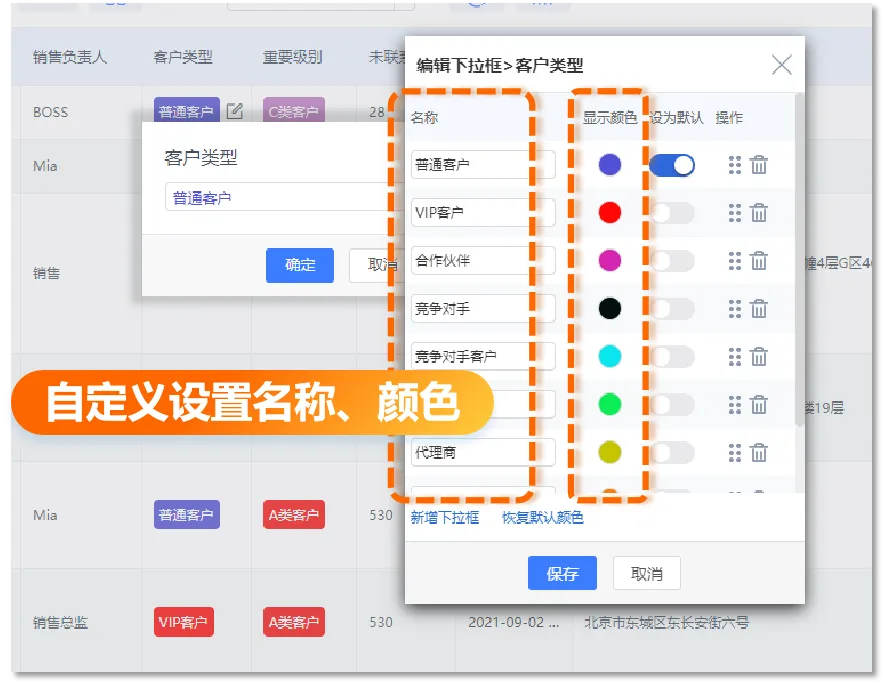Click the drag handle next to 普通客户 toggle
This screenshot has width=883, height=684.
pyautogui.click(x=735, y=165)
